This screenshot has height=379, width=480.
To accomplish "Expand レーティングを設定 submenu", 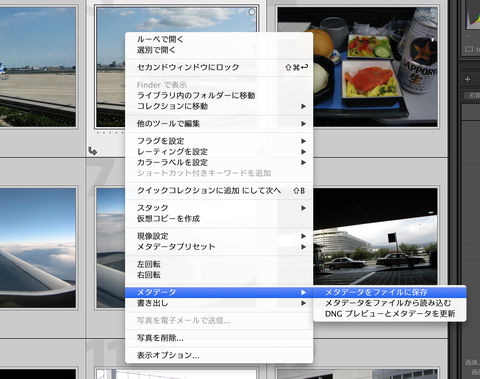I will (219, 152).
